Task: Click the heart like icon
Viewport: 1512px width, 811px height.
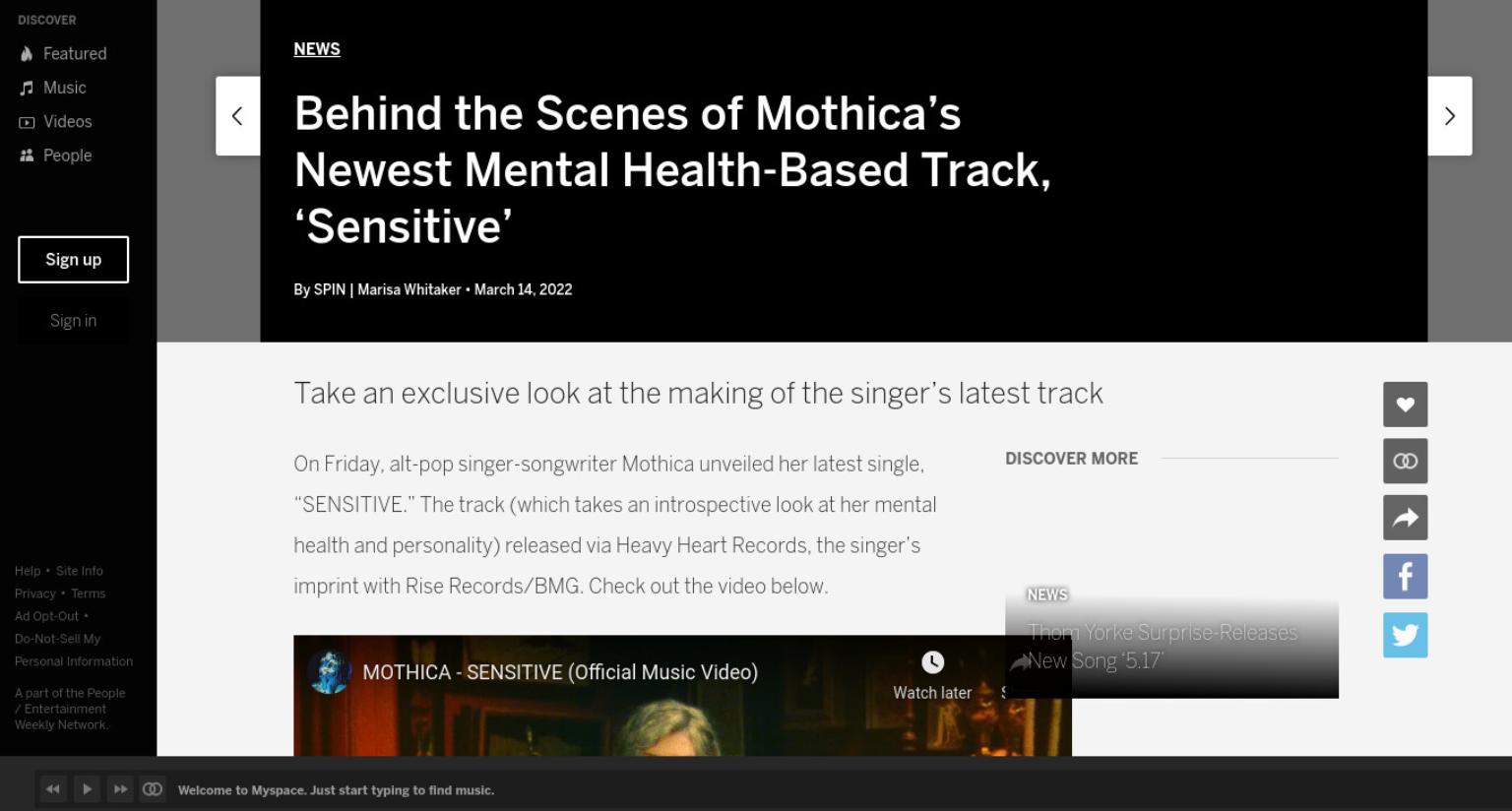Action: [1405, 405]
